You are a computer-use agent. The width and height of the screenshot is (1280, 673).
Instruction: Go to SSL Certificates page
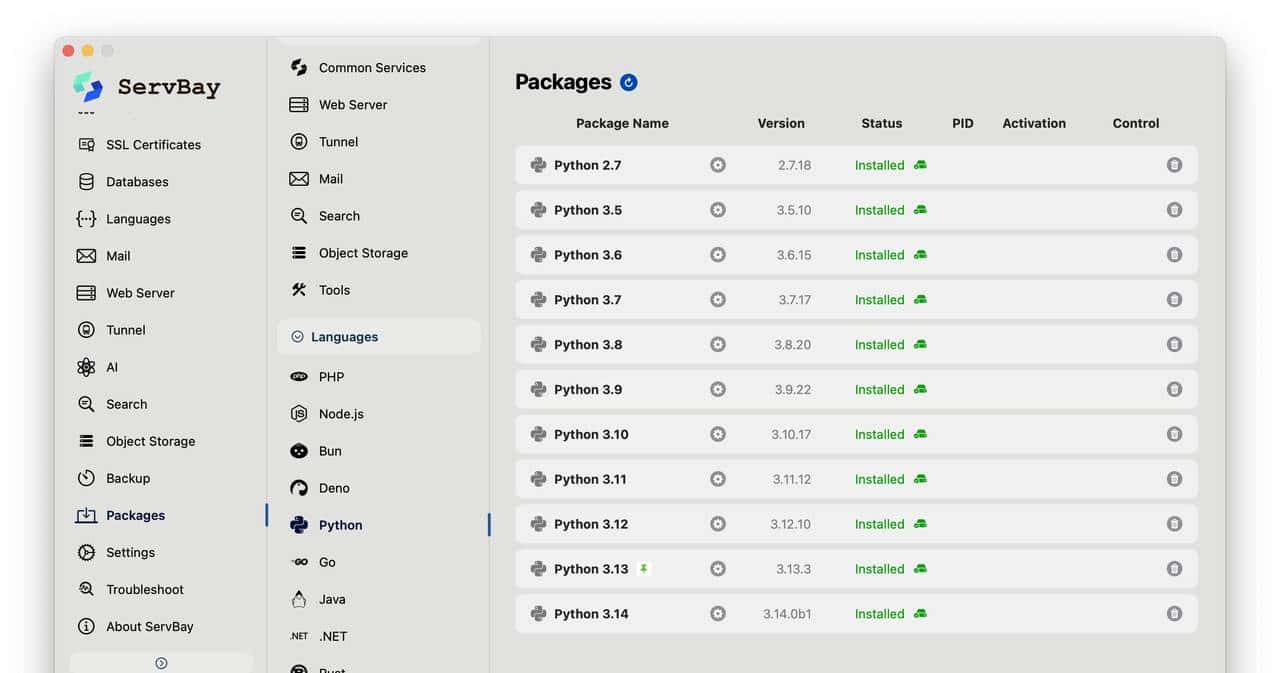(153, 145)
